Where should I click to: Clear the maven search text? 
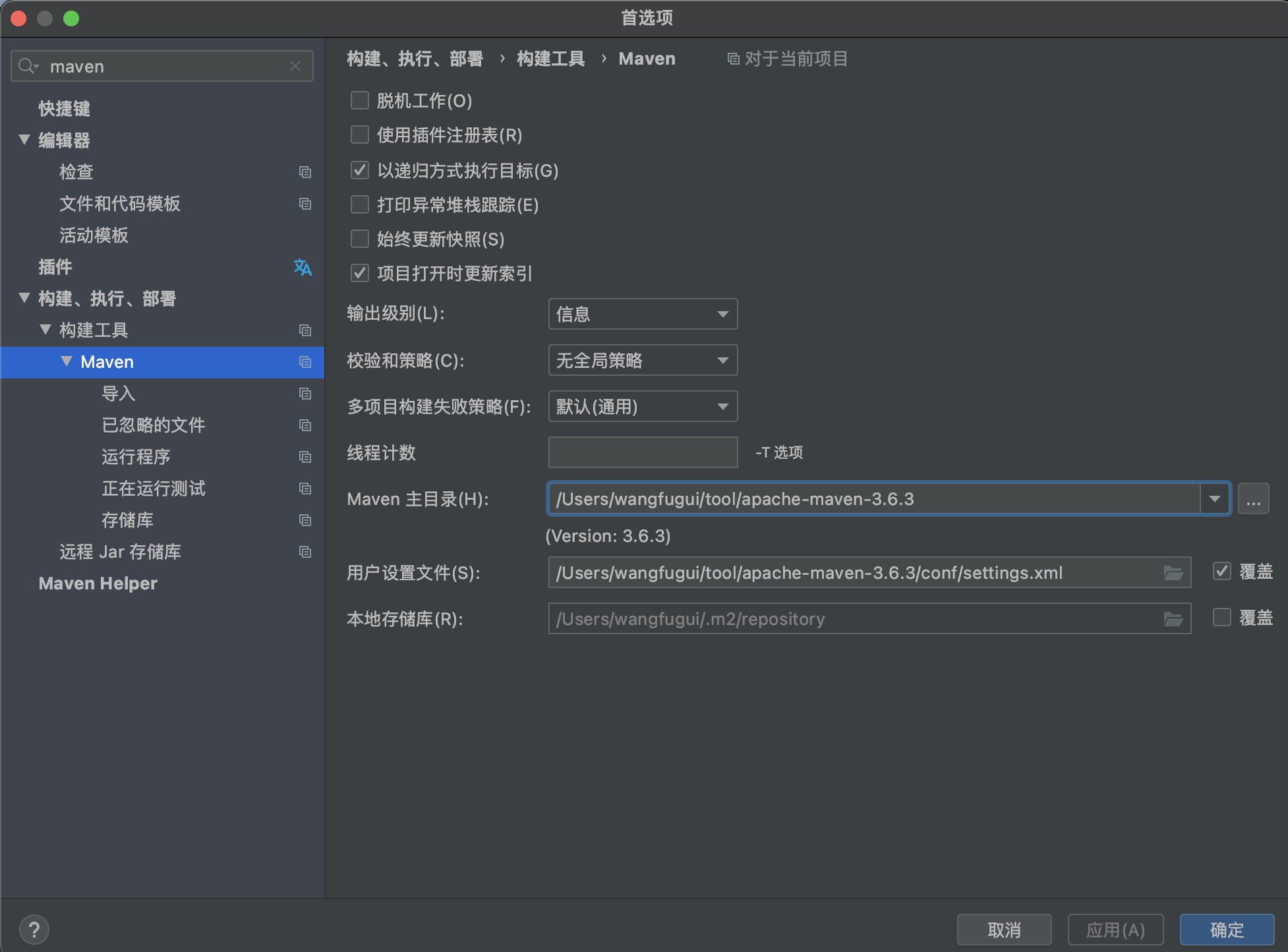[295, 66]
